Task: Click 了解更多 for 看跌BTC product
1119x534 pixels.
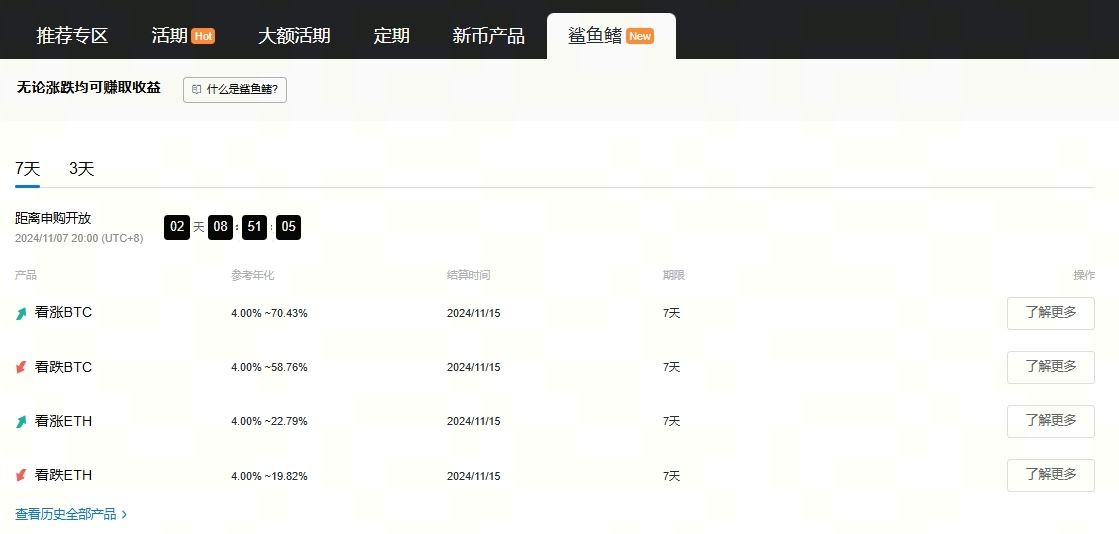Action: pos(1050,367)
